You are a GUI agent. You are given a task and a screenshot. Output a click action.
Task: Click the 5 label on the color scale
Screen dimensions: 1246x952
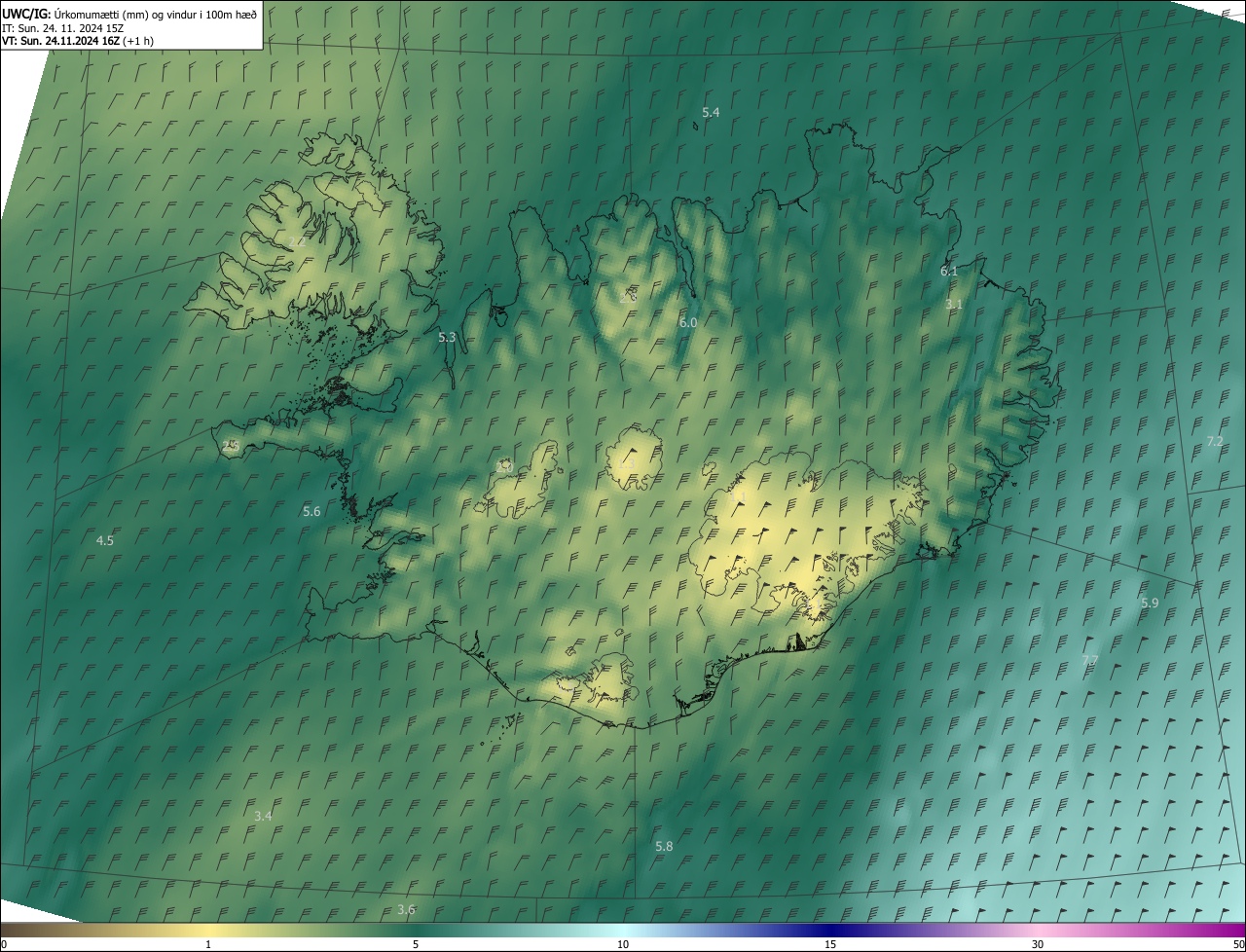[416, 945]
